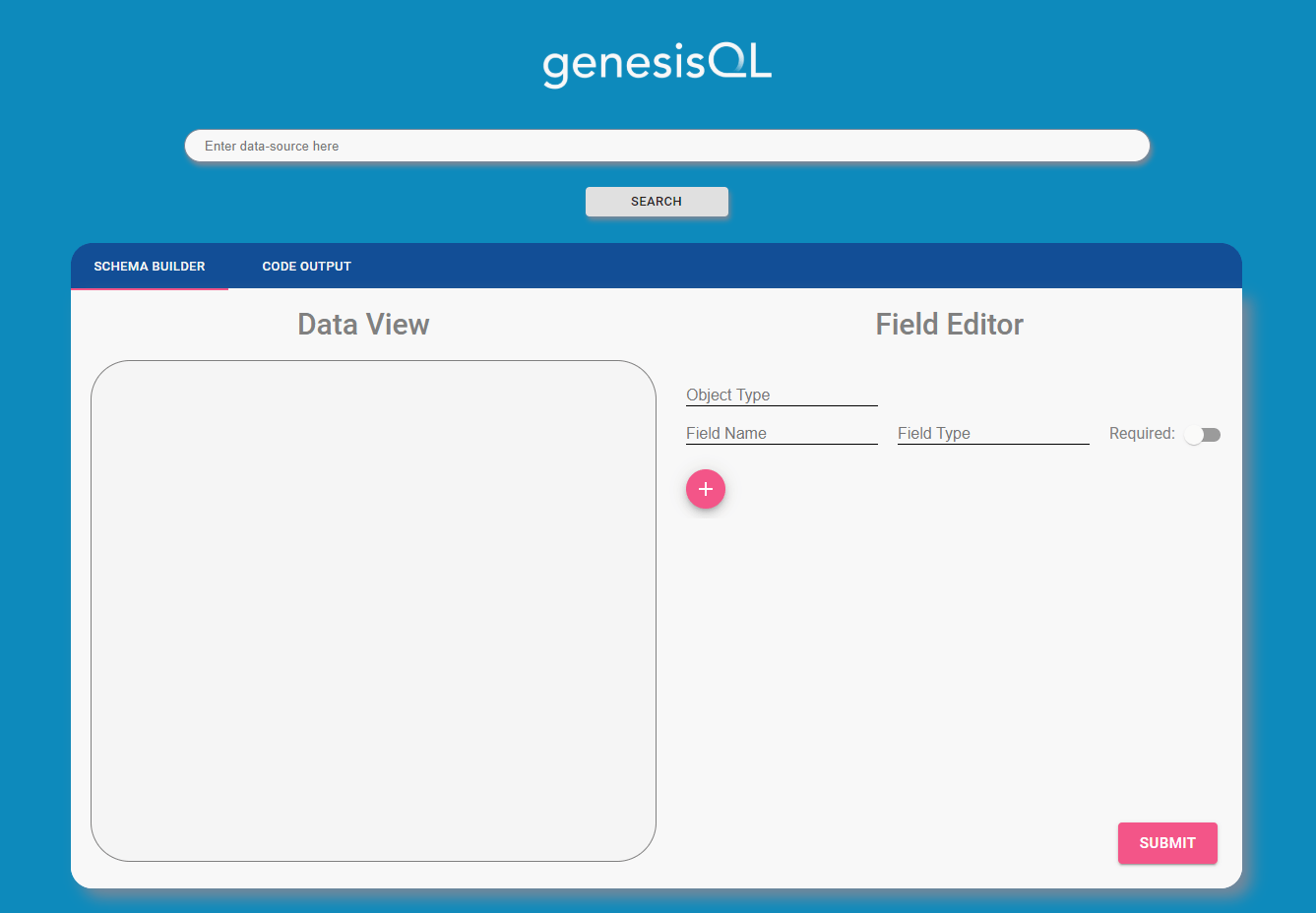Click the Required: label text
Image resolution: width=1316 pixels, height=913 pixels.
click(1142, 433)
